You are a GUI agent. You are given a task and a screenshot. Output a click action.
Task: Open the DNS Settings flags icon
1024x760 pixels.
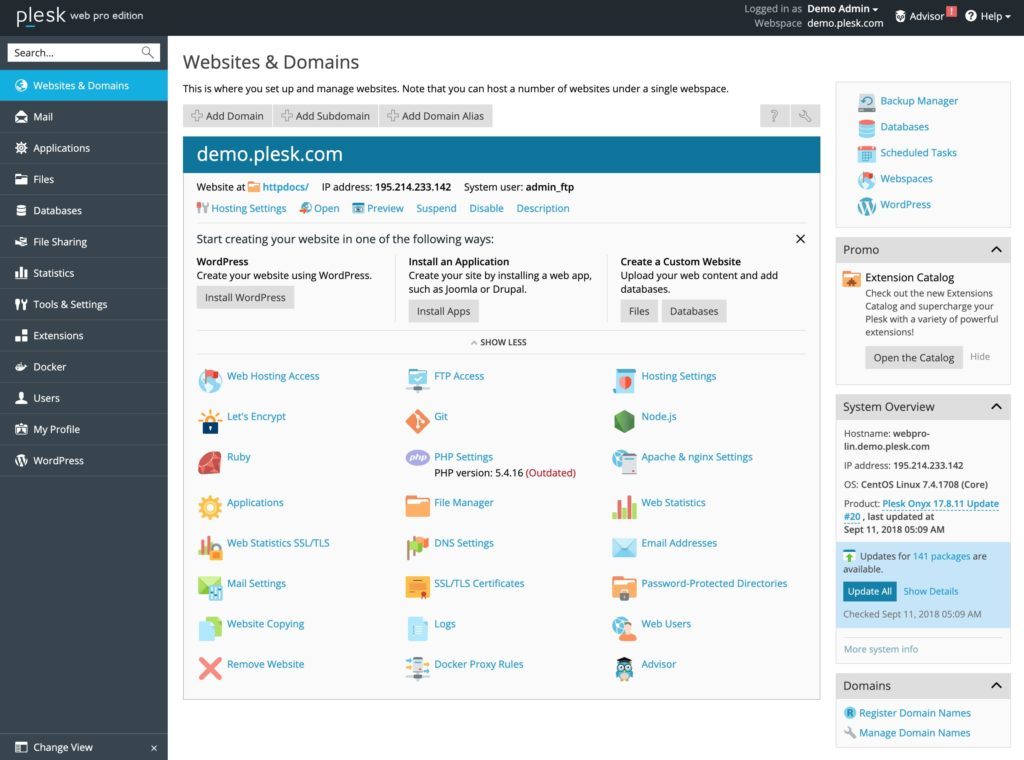[417, 548]
